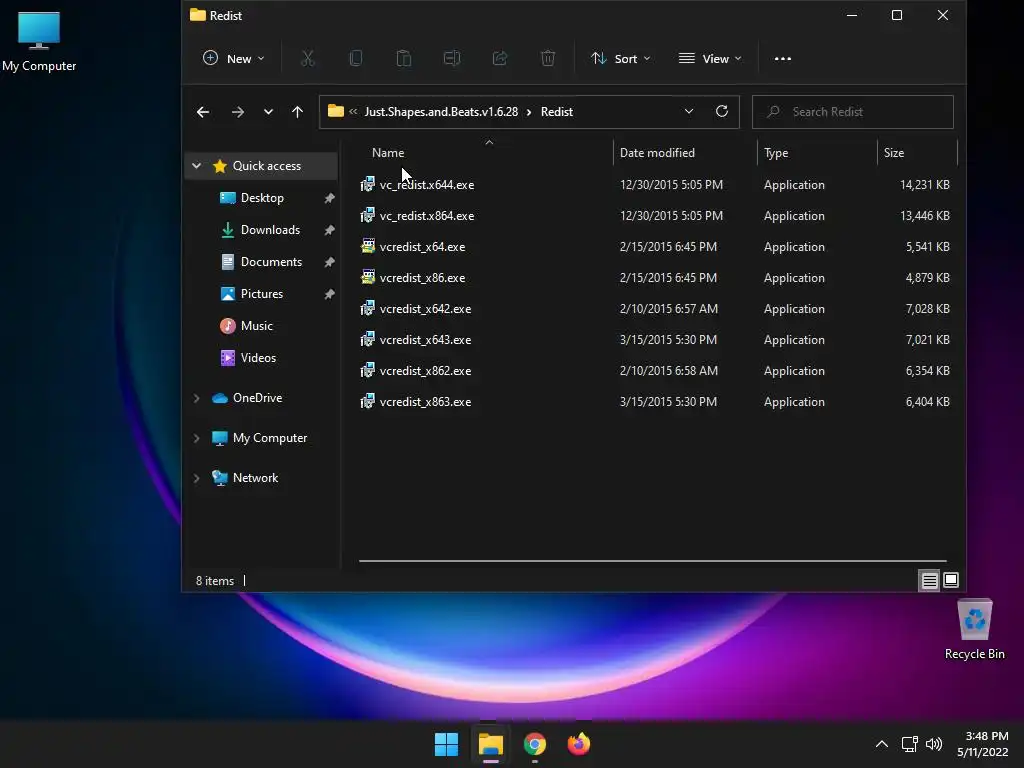
Task: Click the previous locations chevrons in address bar
Action: pos(353,112)
